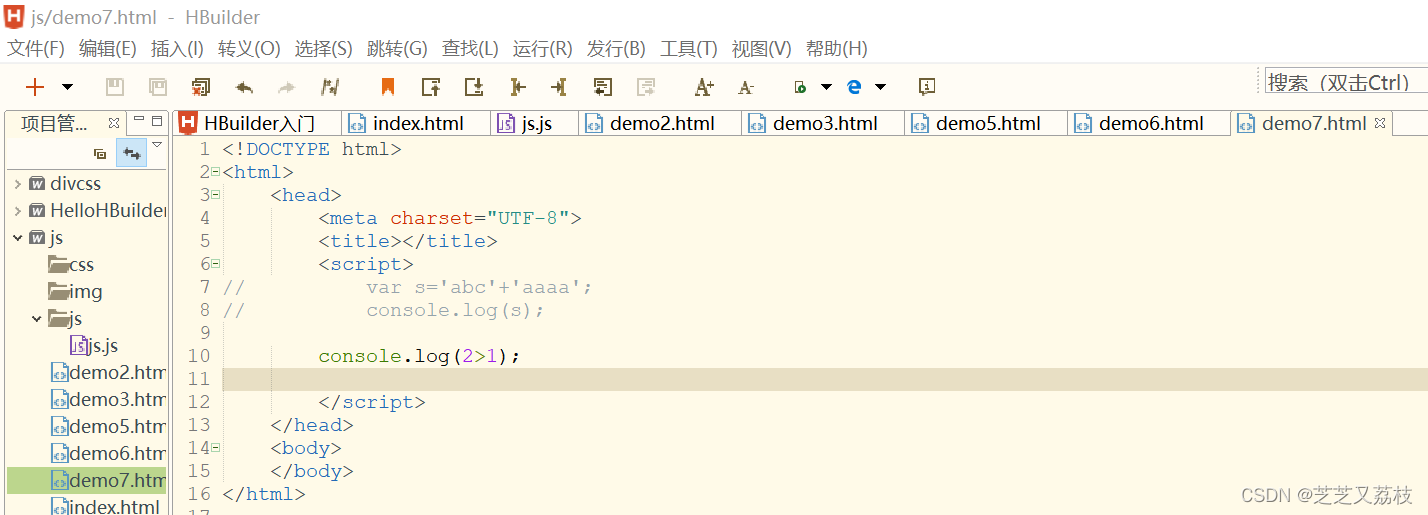This screenshot has height=515, width=1428.
Task: Decrease font size with A- icon
Action: pyautogui.click(x=746, y=87)
